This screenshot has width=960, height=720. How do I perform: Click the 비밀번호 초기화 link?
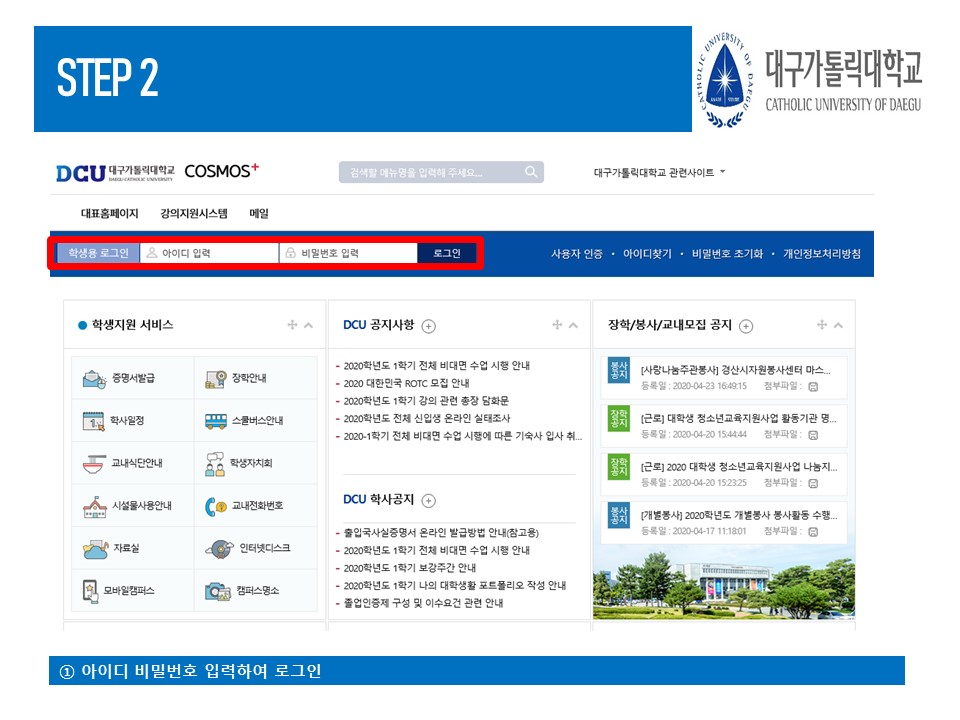pos(727,254)
